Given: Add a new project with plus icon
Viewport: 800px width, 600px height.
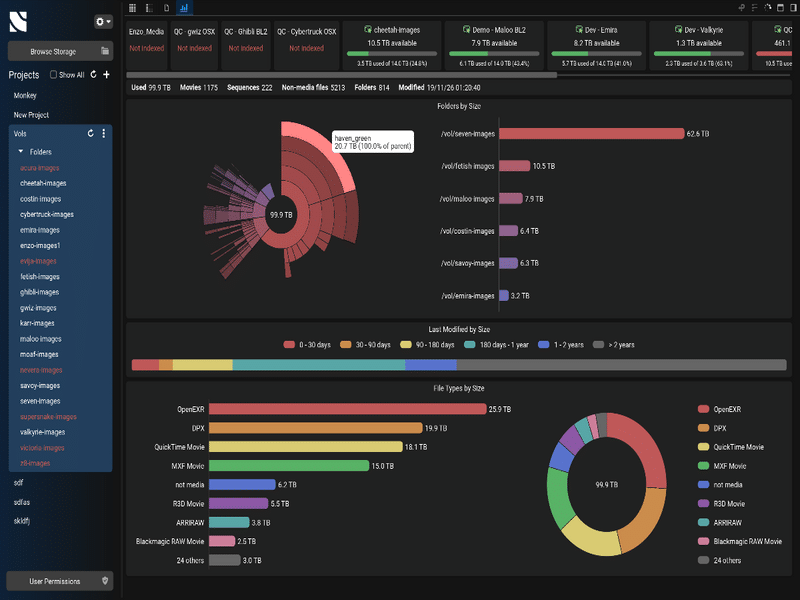Looking at the screenshot, I should [x=106, y=75].
